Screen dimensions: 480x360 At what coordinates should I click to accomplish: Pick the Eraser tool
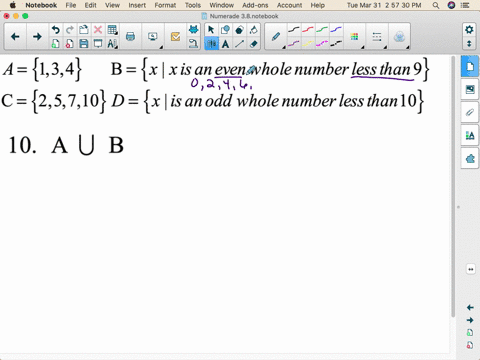pos(253,44)
